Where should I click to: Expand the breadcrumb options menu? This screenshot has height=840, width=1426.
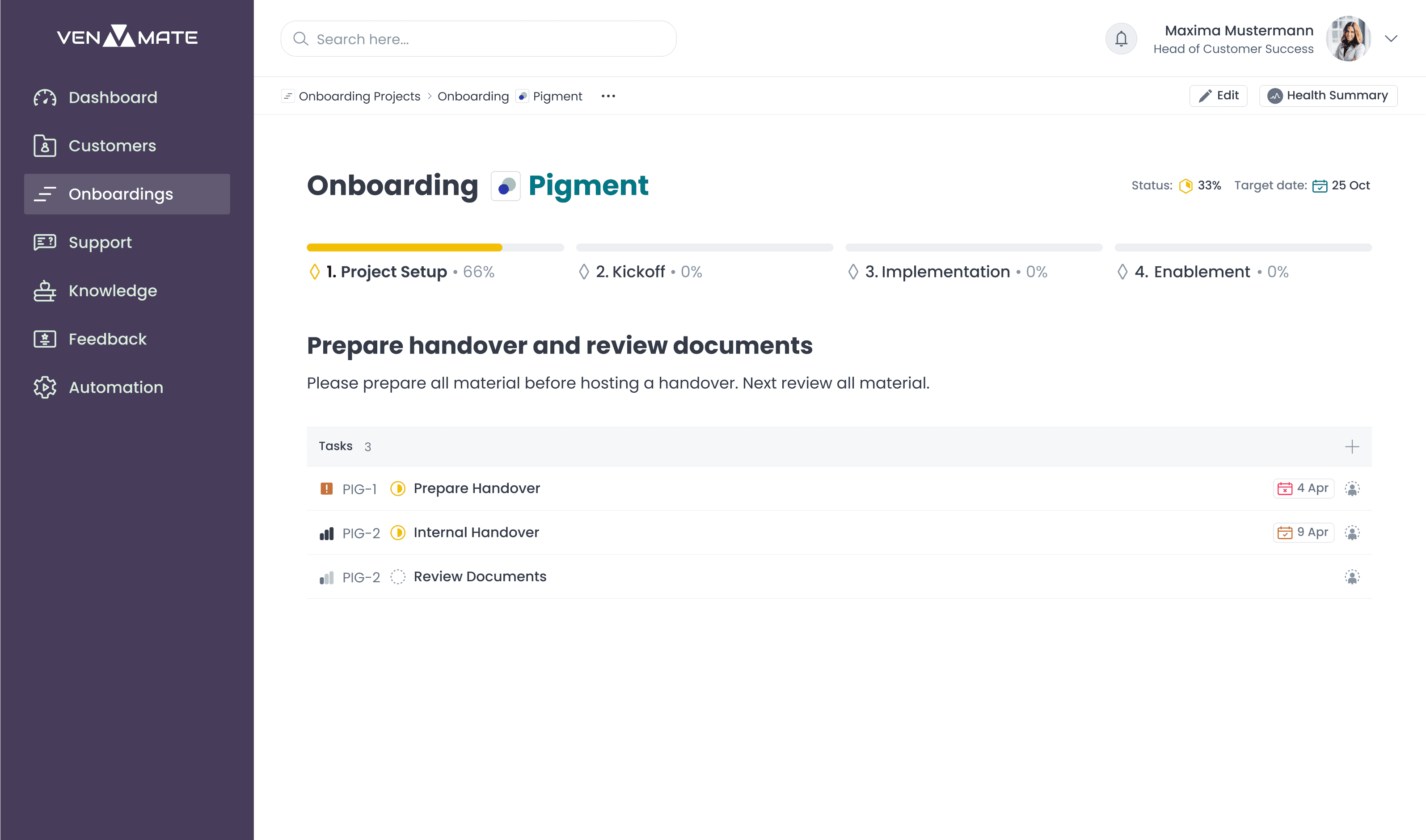point(607,96)
